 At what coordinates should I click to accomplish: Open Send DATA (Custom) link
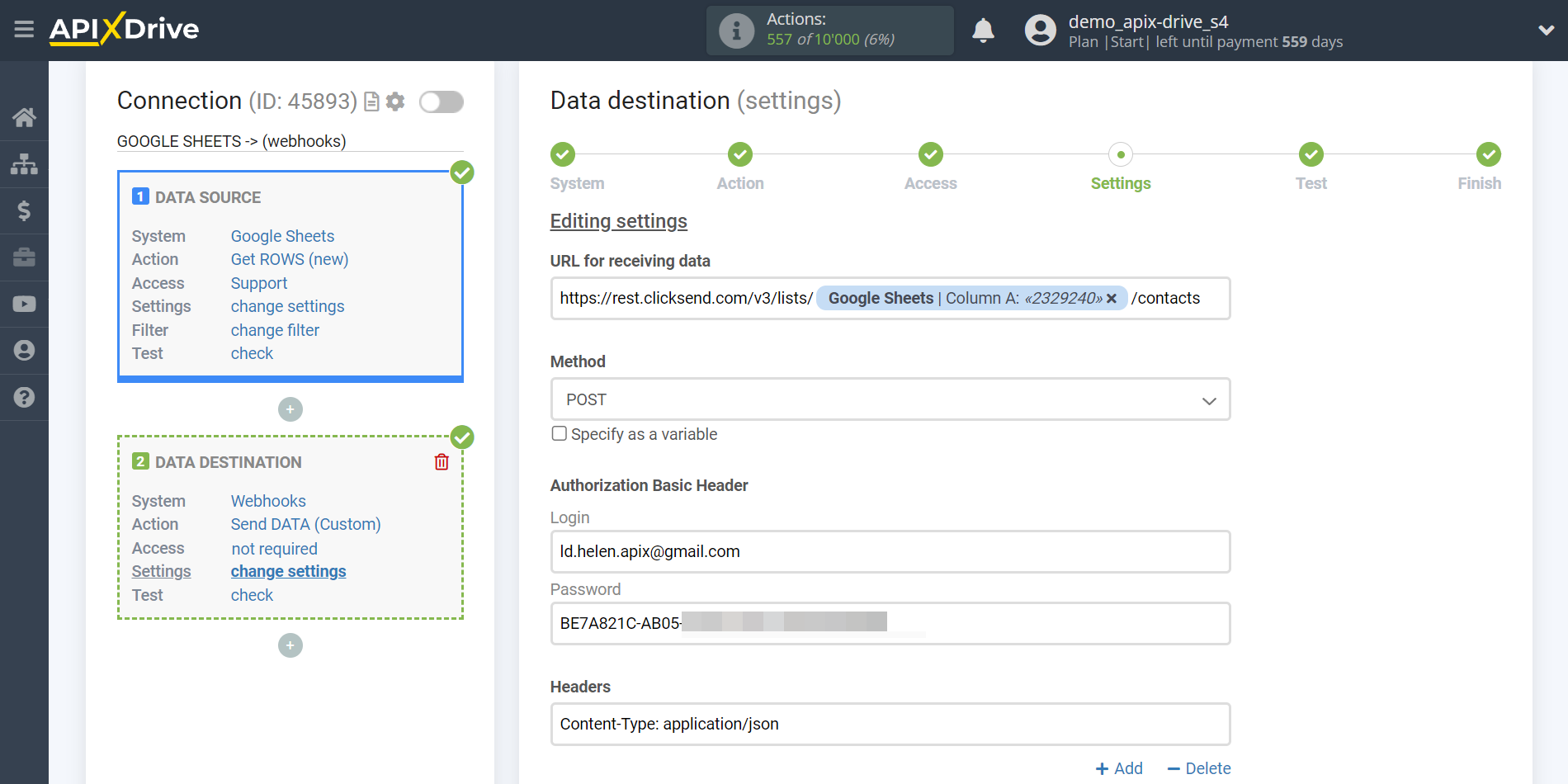[305, 524]
